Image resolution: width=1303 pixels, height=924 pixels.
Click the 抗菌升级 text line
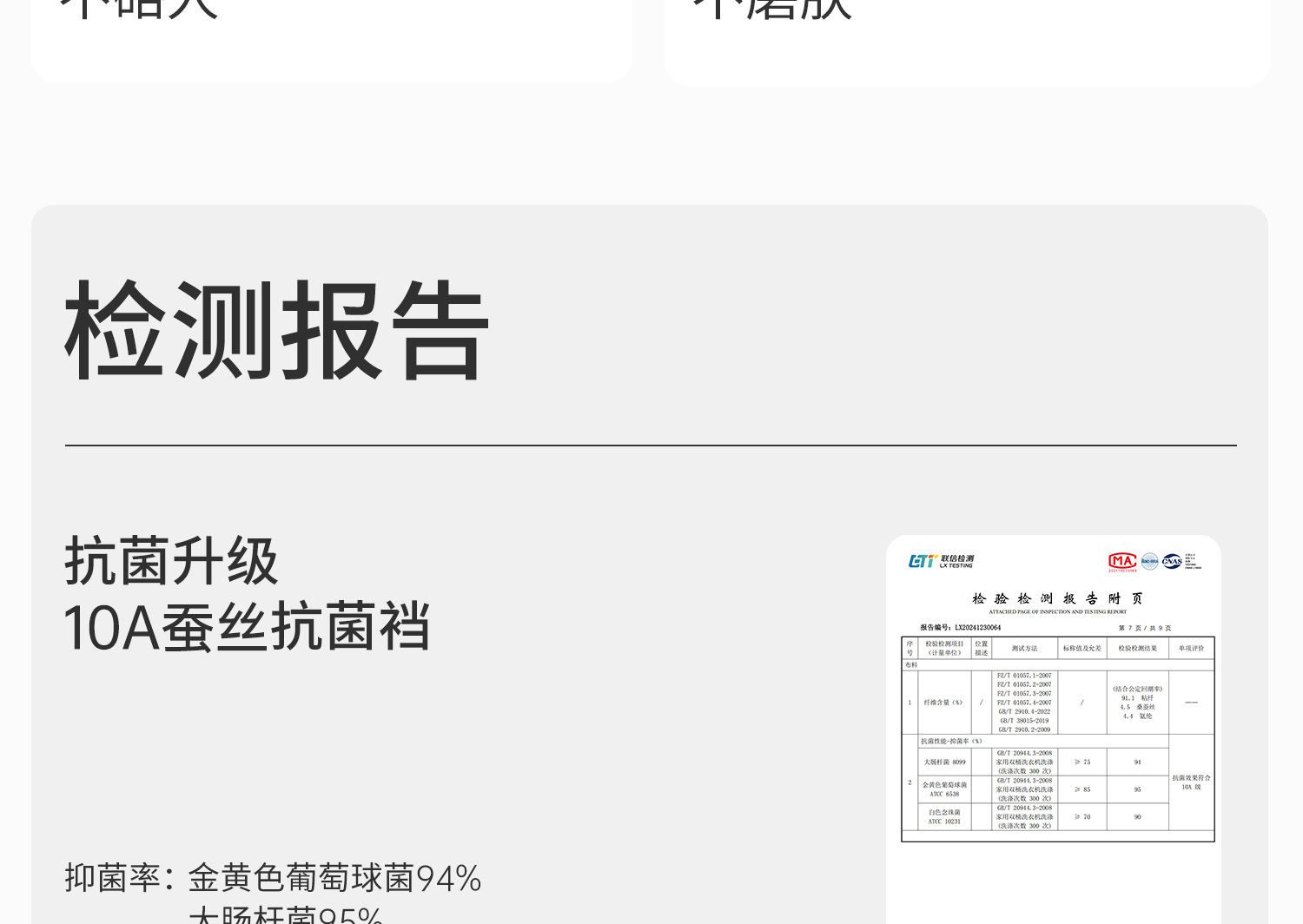coord(171,561)
